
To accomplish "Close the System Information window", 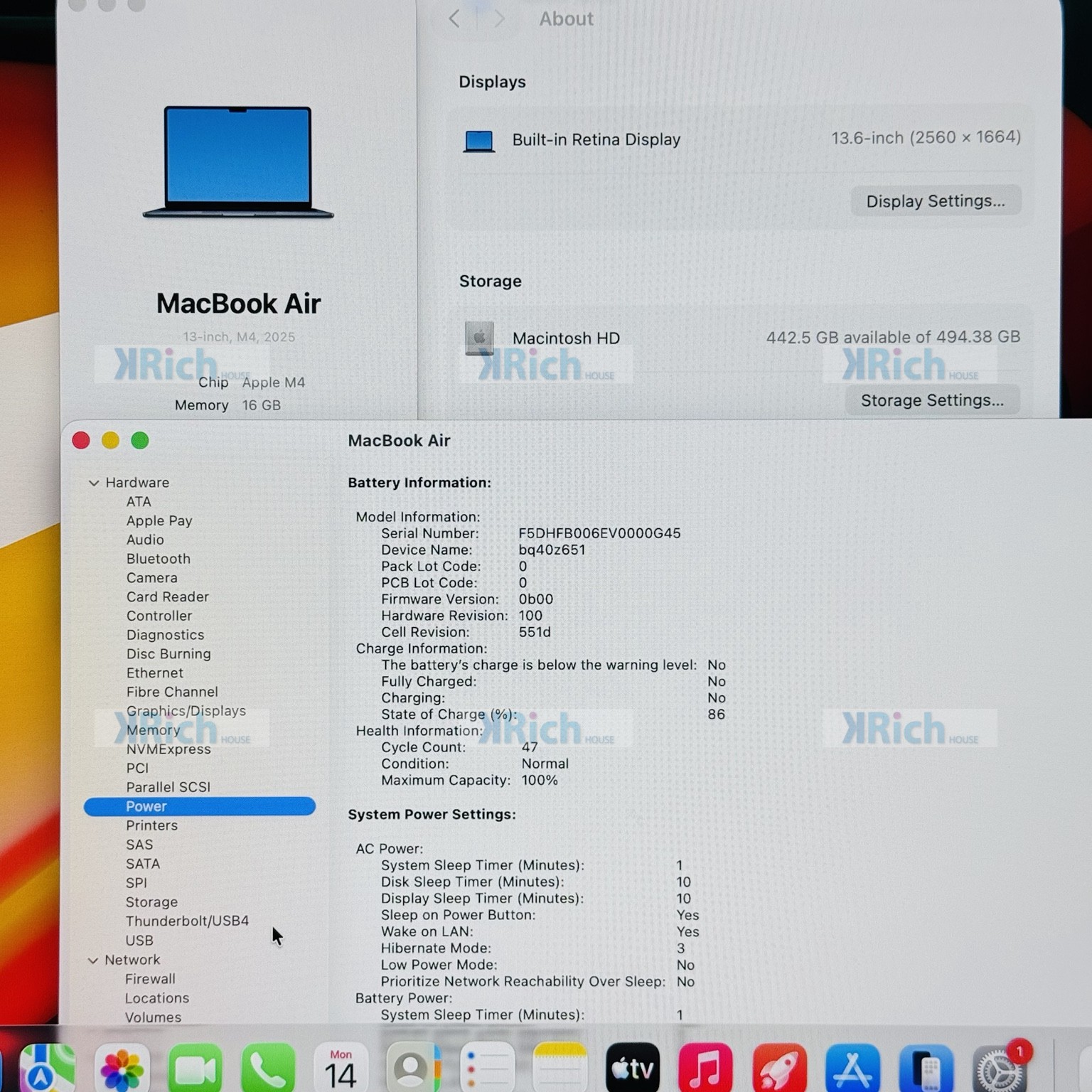I will click(81, 441).
